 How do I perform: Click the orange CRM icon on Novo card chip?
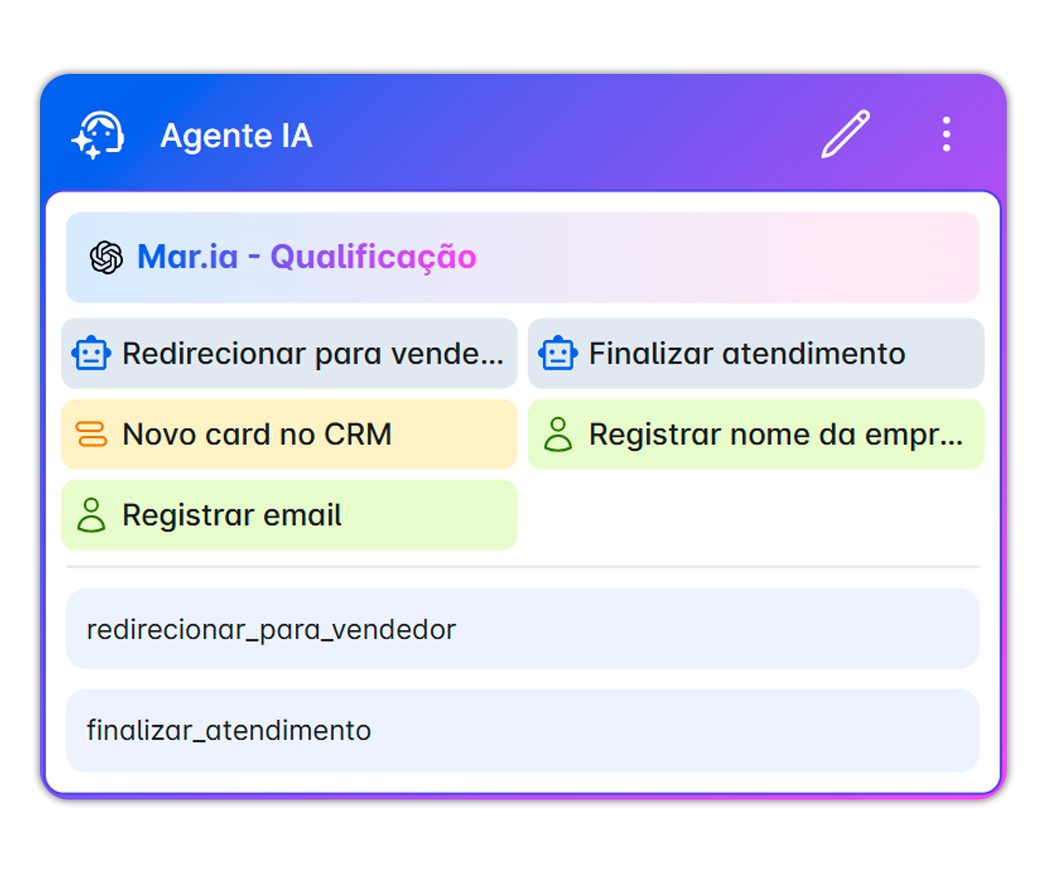[93, 434]
